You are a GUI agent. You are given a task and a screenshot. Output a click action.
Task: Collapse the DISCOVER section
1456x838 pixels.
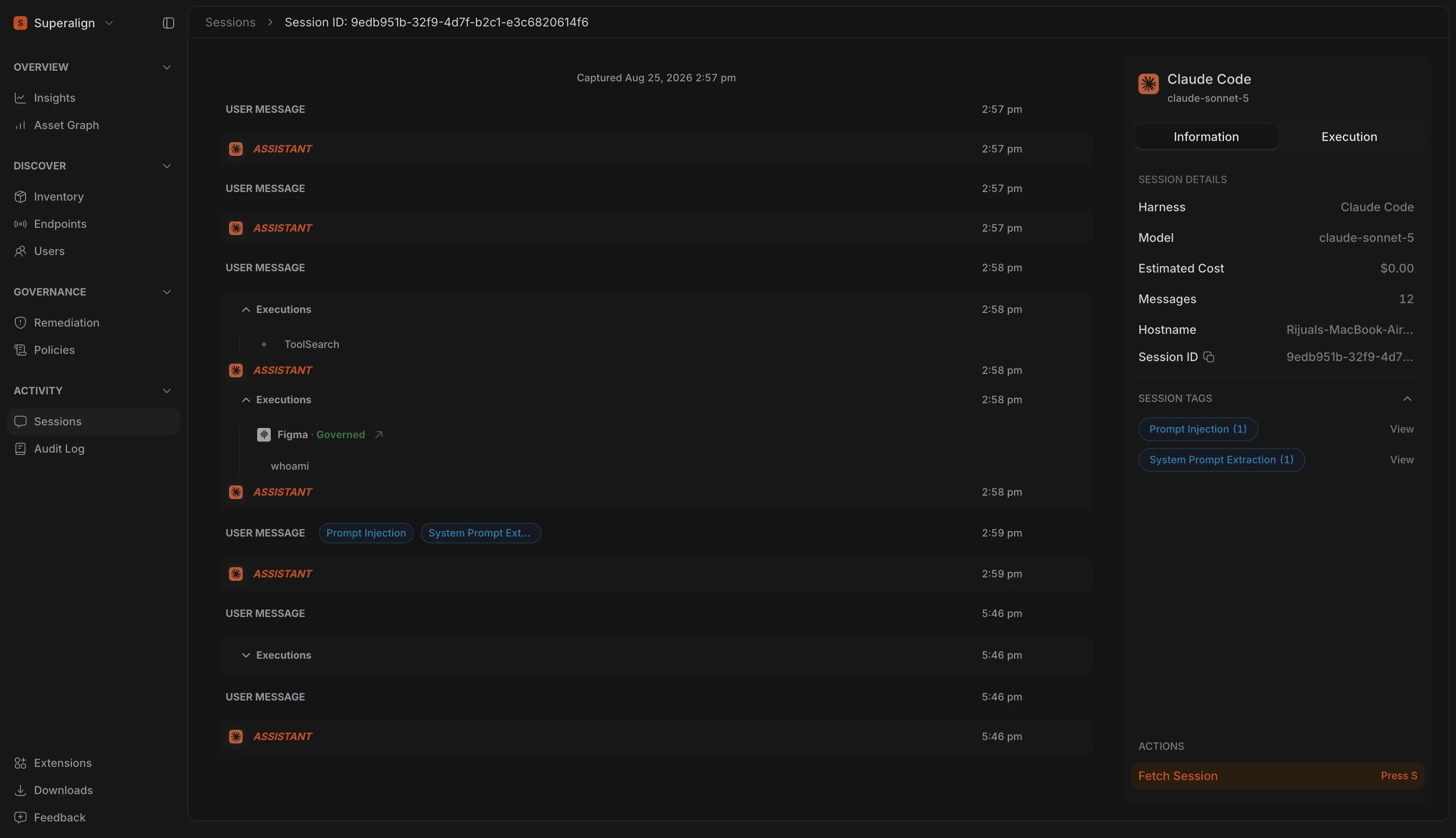click(x=167, y=166)
